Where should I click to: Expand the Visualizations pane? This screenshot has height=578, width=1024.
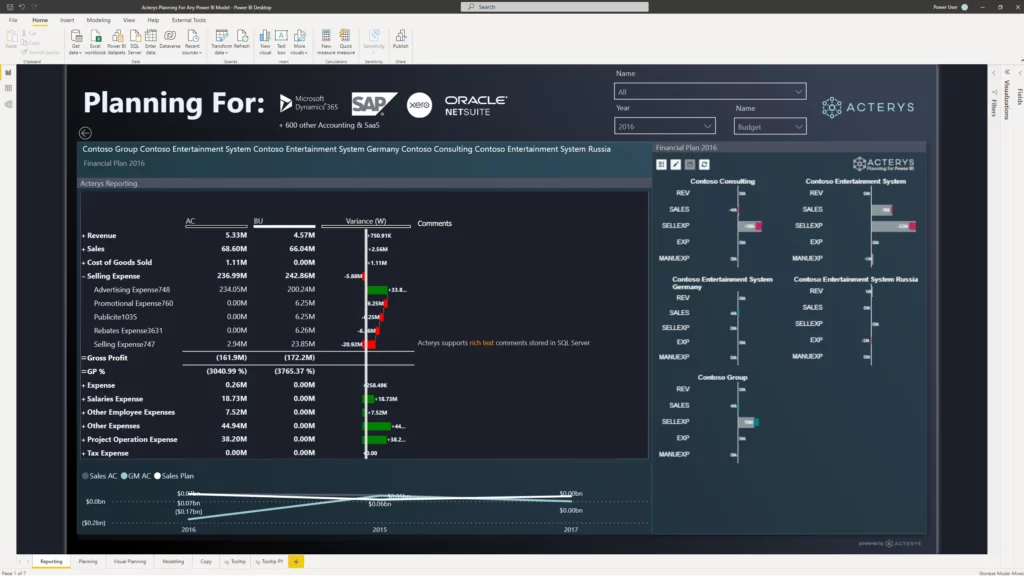tap(1007, 72)
